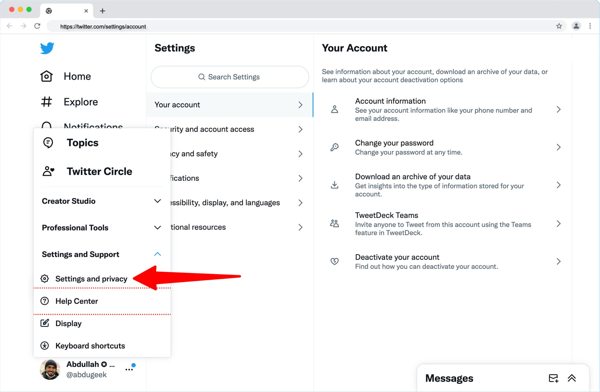The height and width of the screenshot is (392, 600).
Task: Expand the Professional Tools section
Action: 101,228
